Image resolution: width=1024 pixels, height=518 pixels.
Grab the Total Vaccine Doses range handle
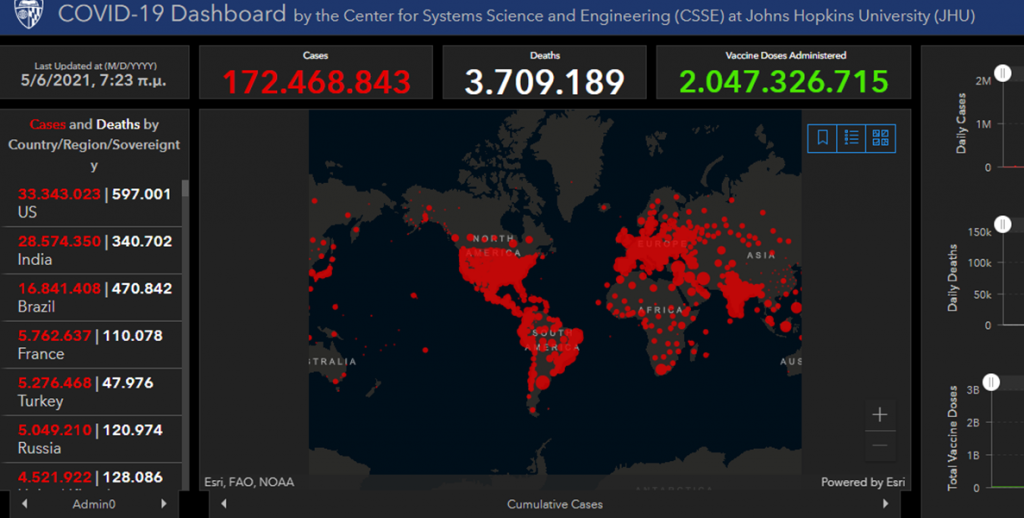coord(990,382)
